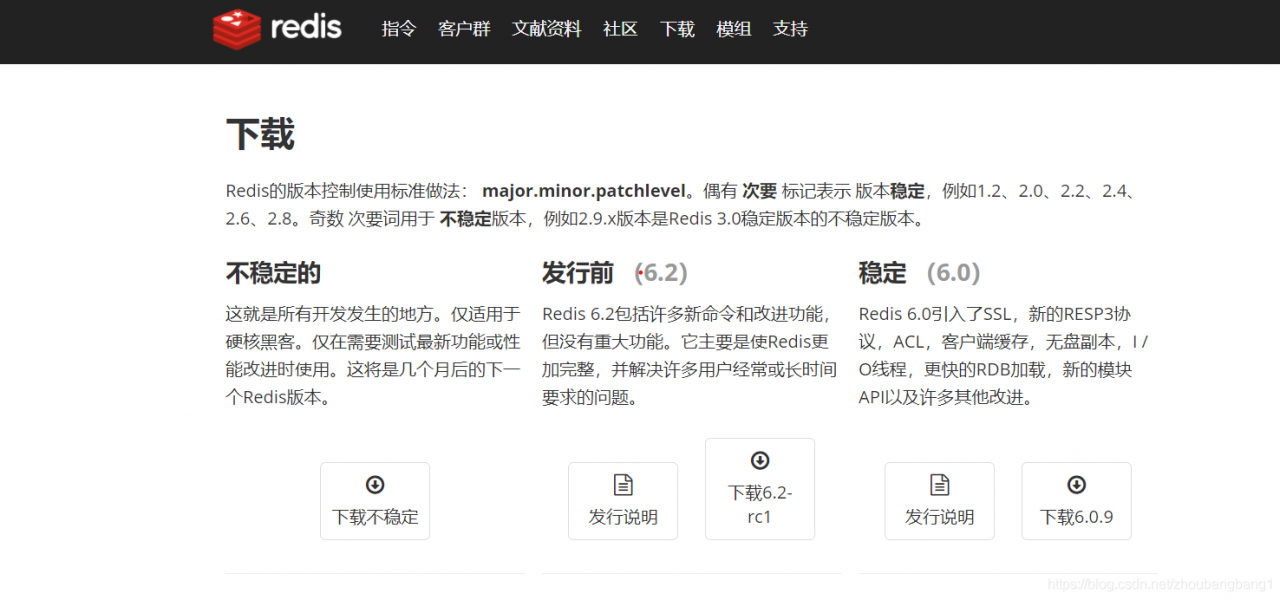This screenshot has width=1280, height=600.
Task: Click the paragraph starting 这就是所有开发发生的地方
Action: 374,355
